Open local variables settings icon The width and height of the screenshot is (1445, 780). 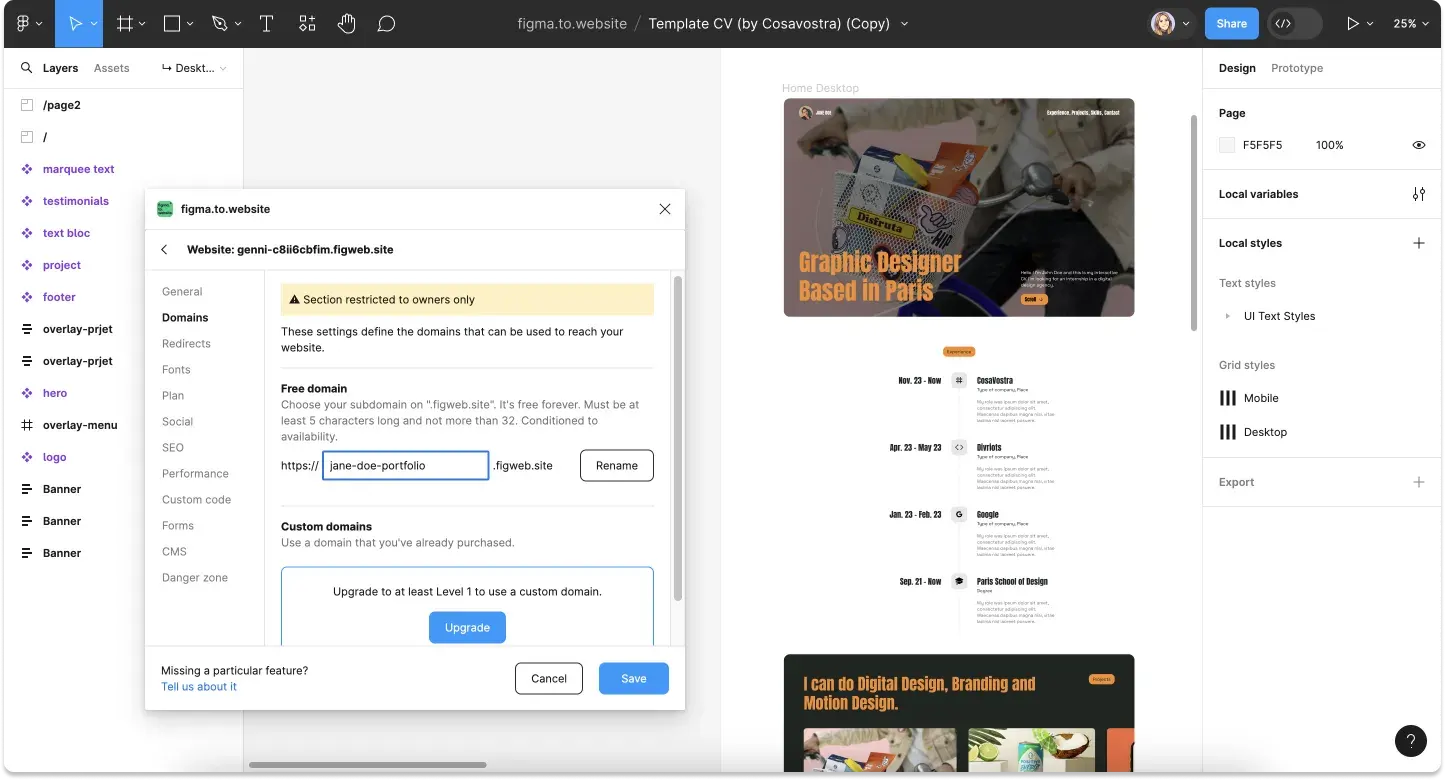1418,194
